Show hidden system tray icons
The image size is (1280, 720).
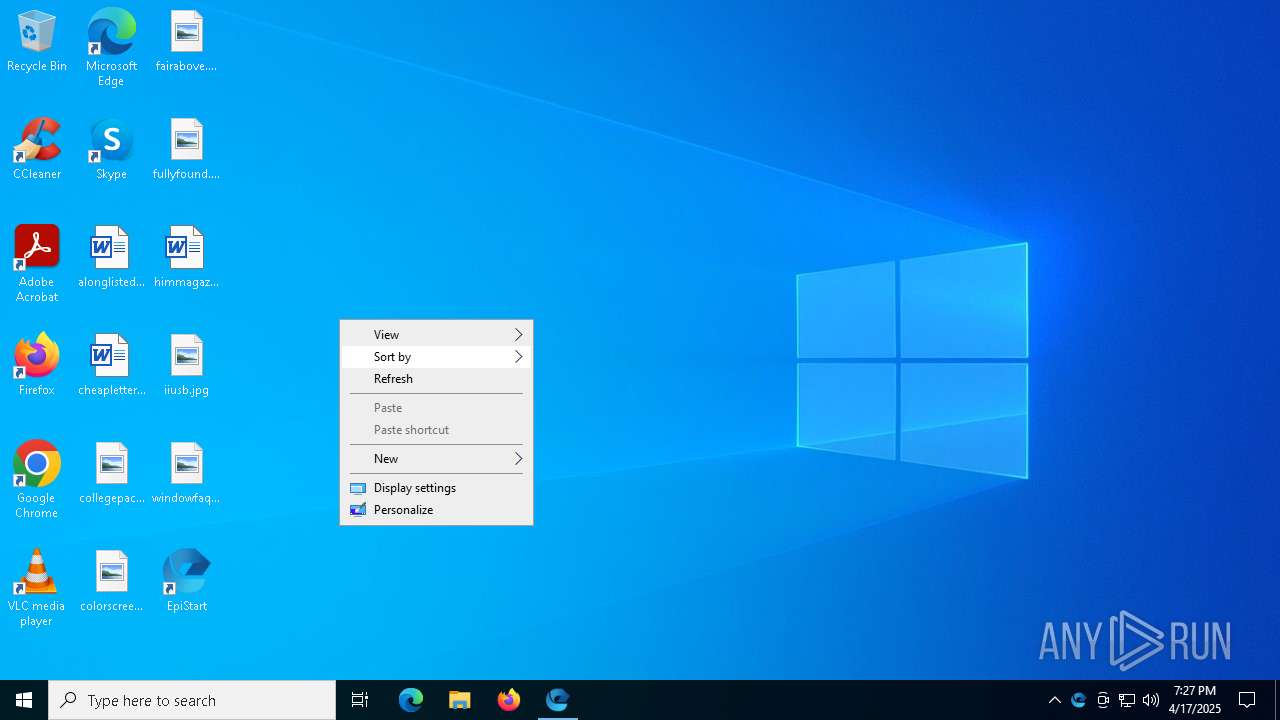point(1055,700)
